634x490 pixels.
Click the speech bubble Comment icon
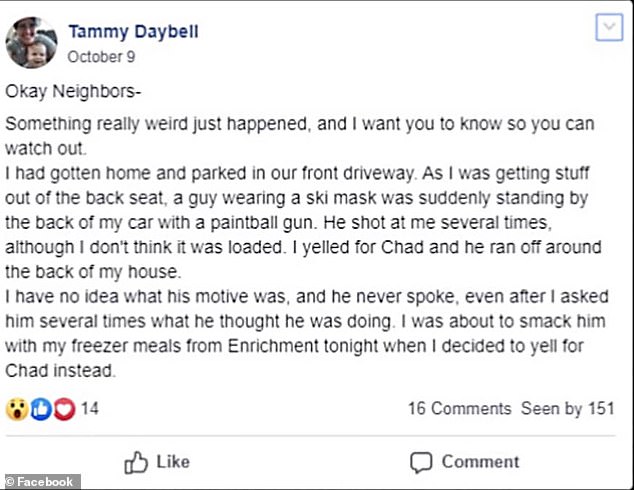click(421, 462)
